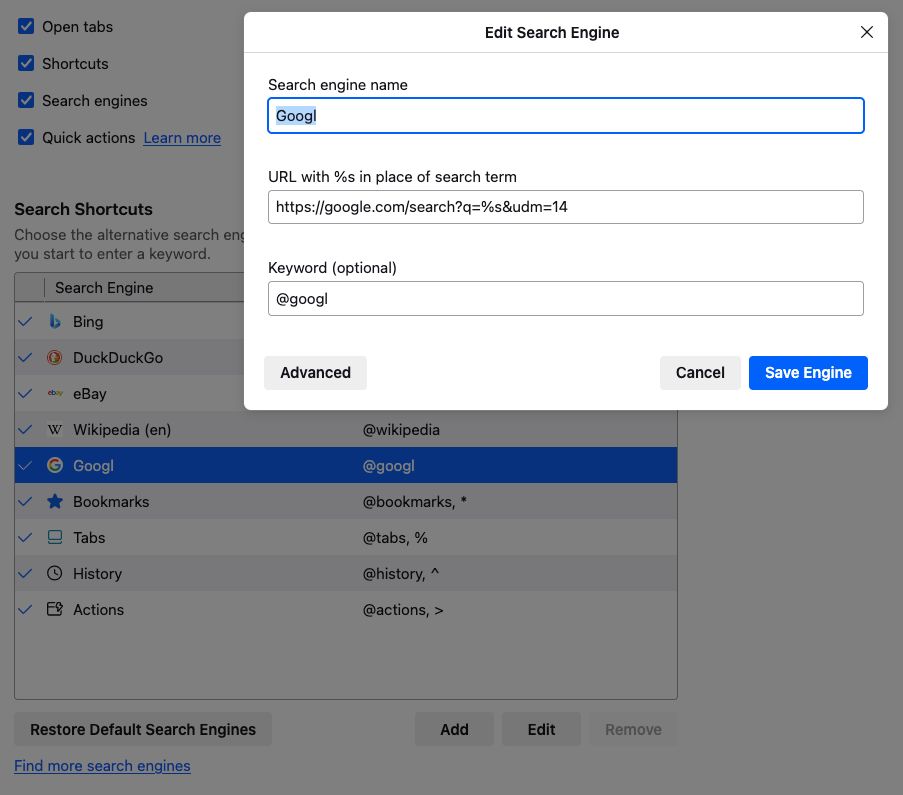This screenshot has width=903, height=795.
Task: Click the DuckDuckGo engine icon
Action: (x=55, y=357)
